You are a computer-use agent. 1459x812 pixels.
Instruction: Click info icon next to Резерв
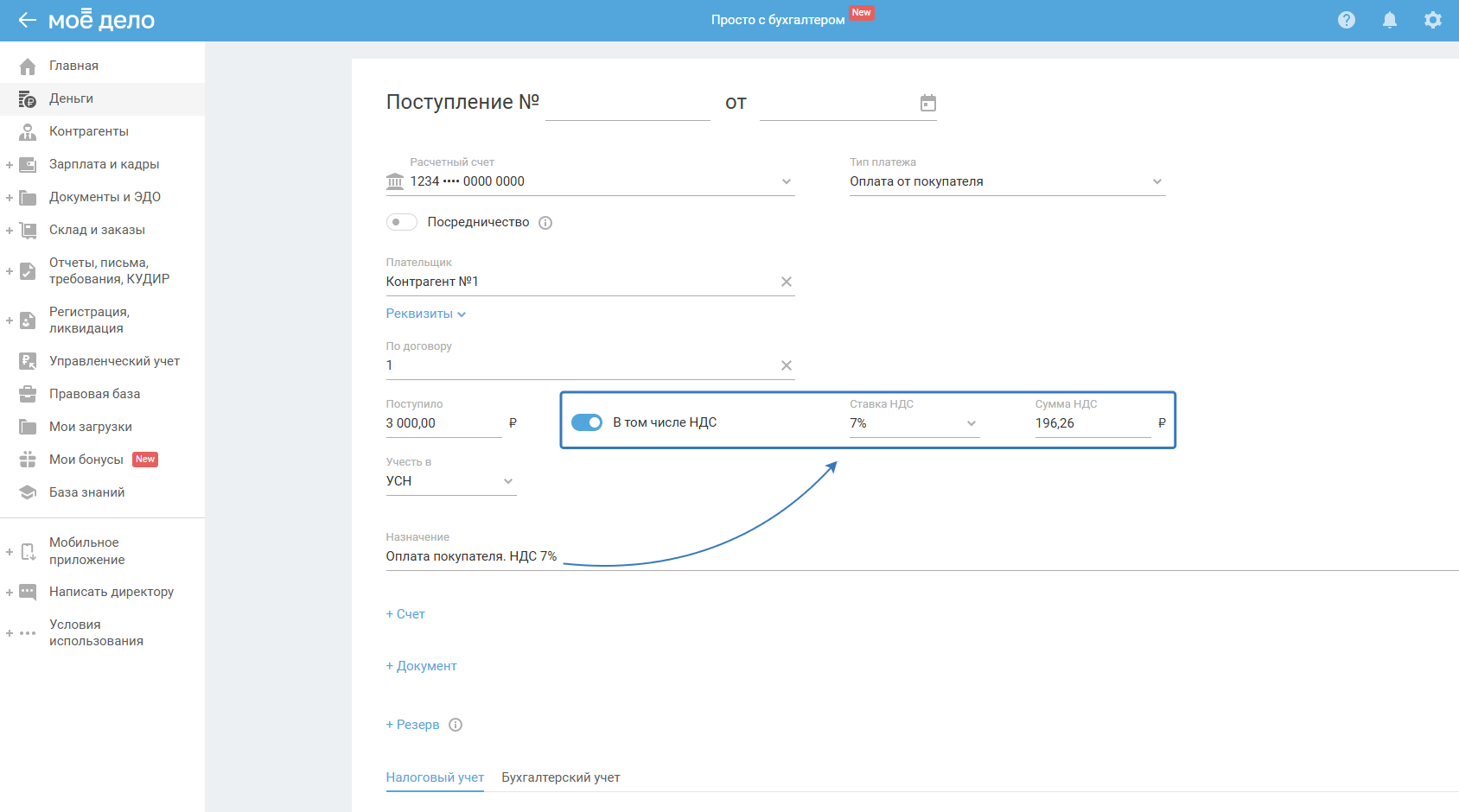point(456,725)
